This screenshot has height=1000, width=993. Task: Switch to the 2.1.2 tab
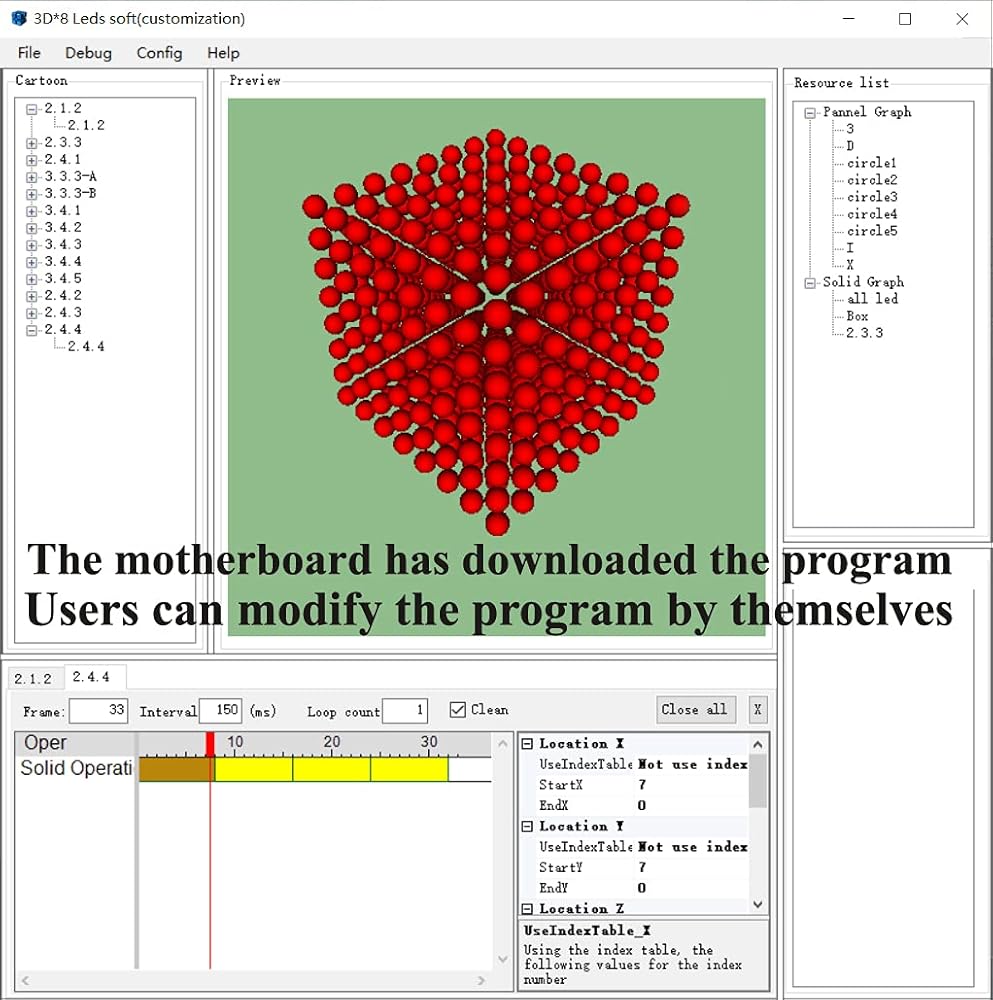point(33,679)
